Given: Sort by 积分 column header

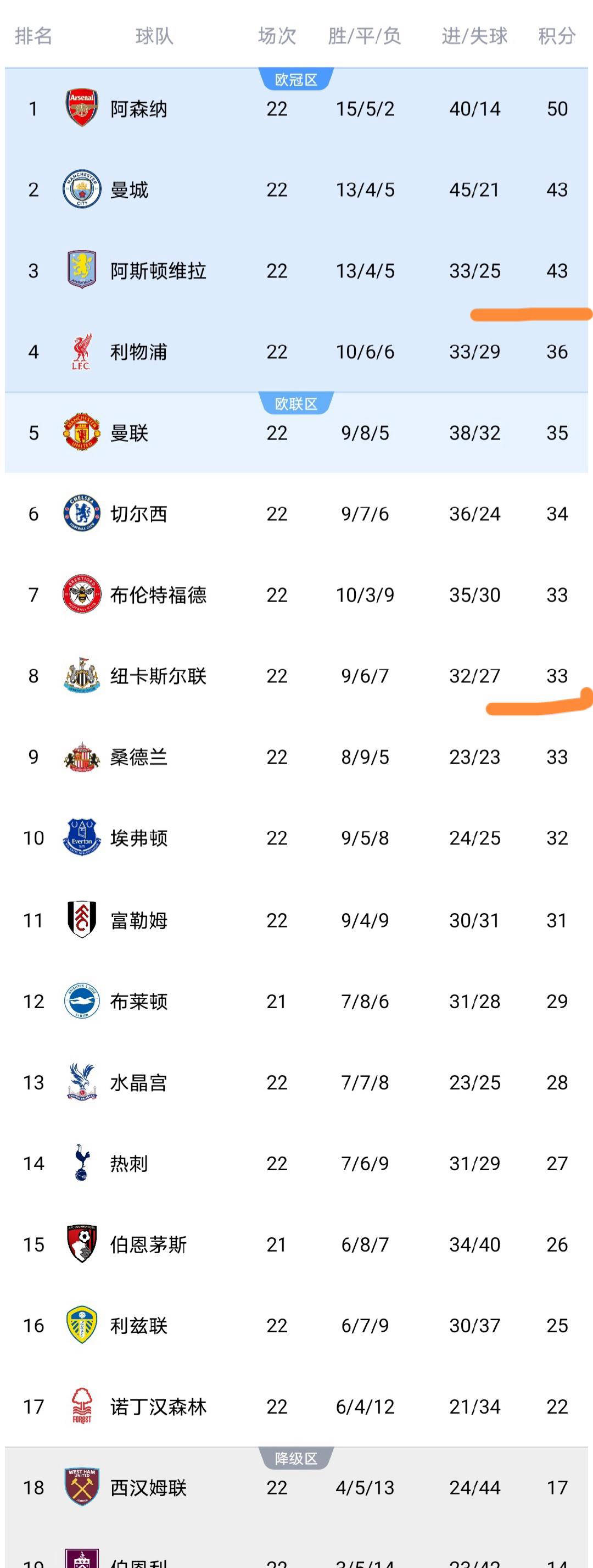Looking at the screenshot, I should point(557,36).
